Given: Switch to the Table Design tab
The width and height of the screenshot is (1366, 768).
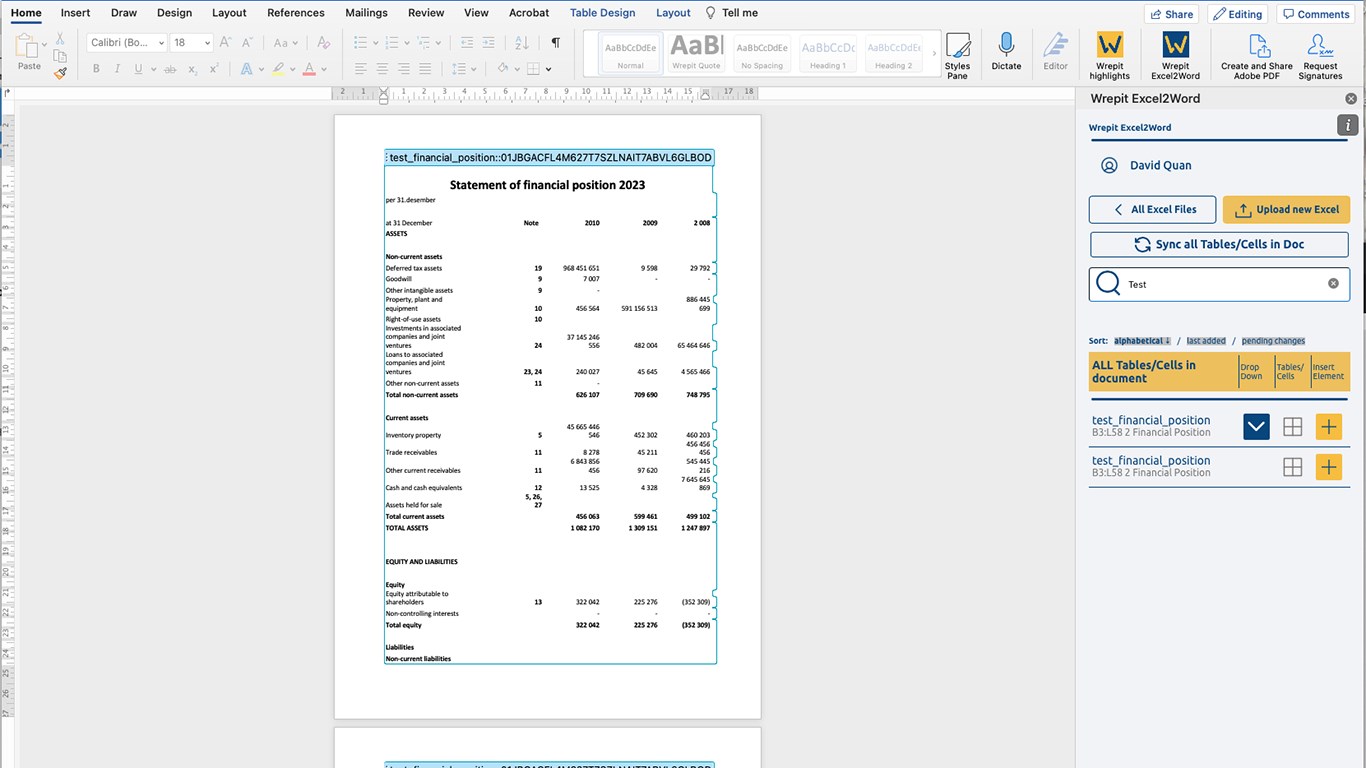Looking at the screenshot, I should (x=602, y=13).
